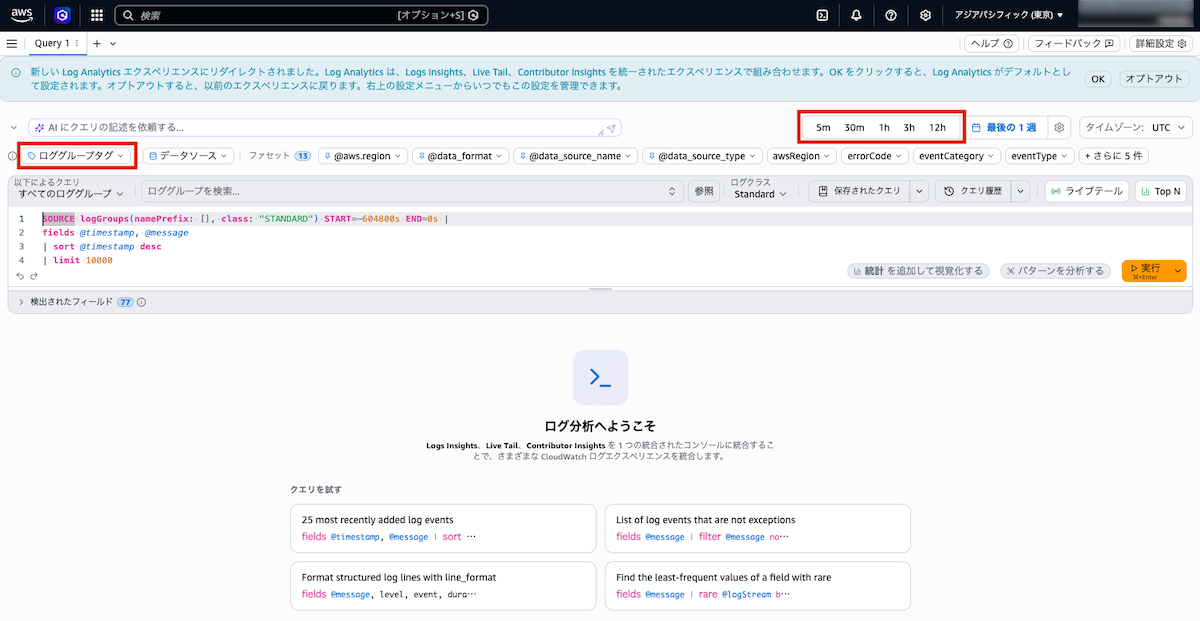Open the data source filter dropdown

(x=189, y=156)
